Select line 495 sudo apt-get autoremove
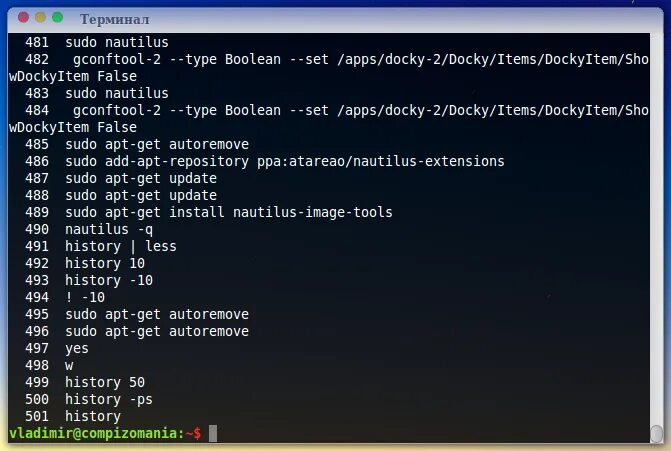Image resolution: width=671 pixels, height=451 pixels. [x=137, y=315]
